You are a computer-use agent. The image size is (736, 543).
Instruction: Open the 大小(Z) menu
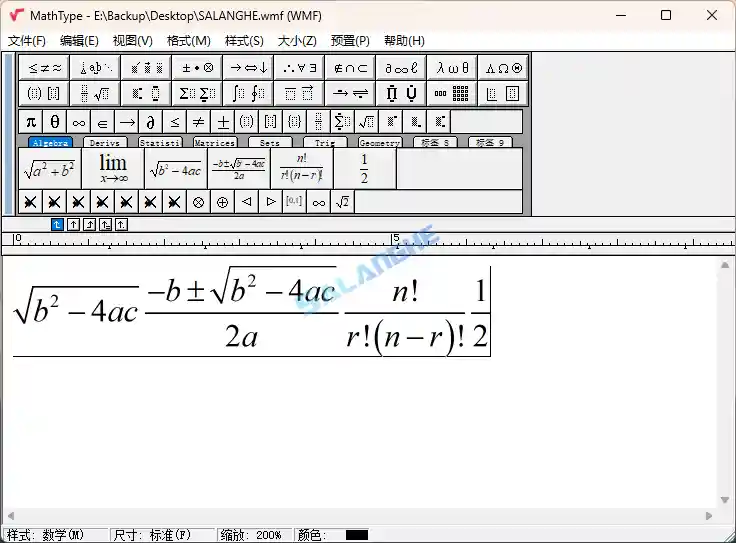pos(297,41)
